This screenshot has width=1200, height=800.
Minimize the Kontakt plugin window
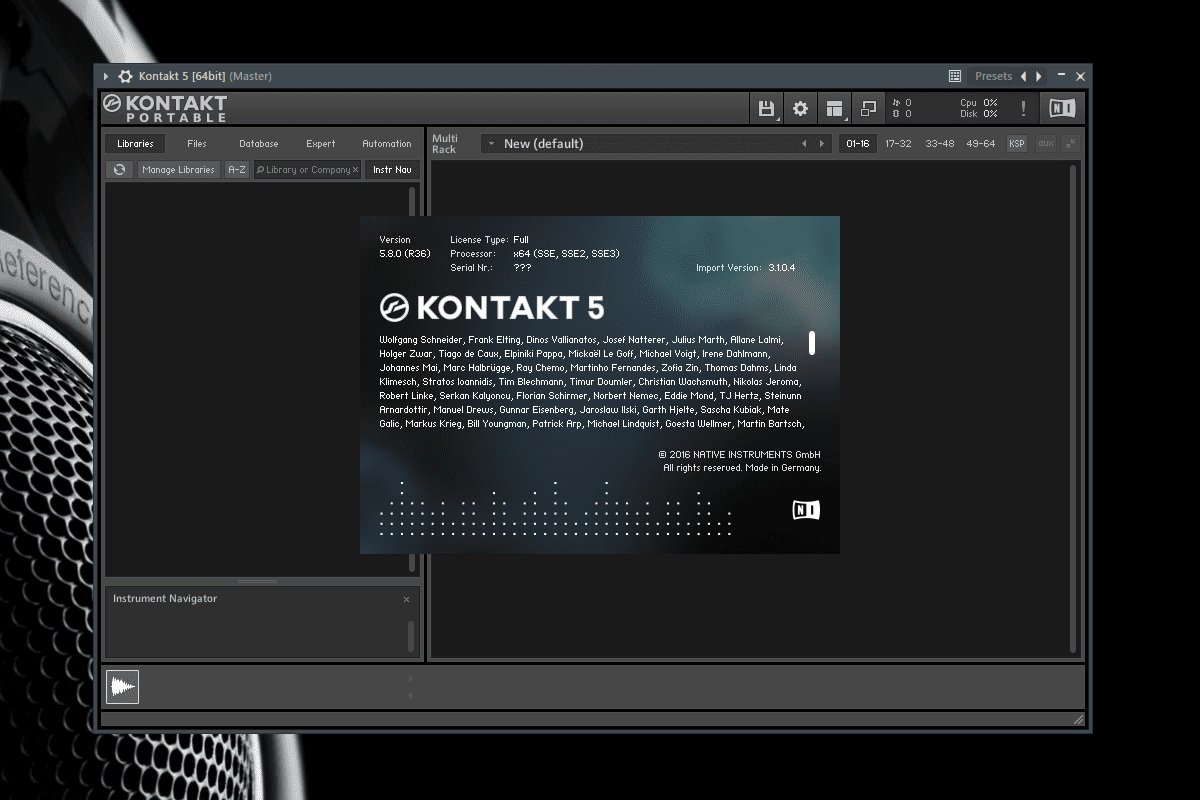tap(1062, 76)
